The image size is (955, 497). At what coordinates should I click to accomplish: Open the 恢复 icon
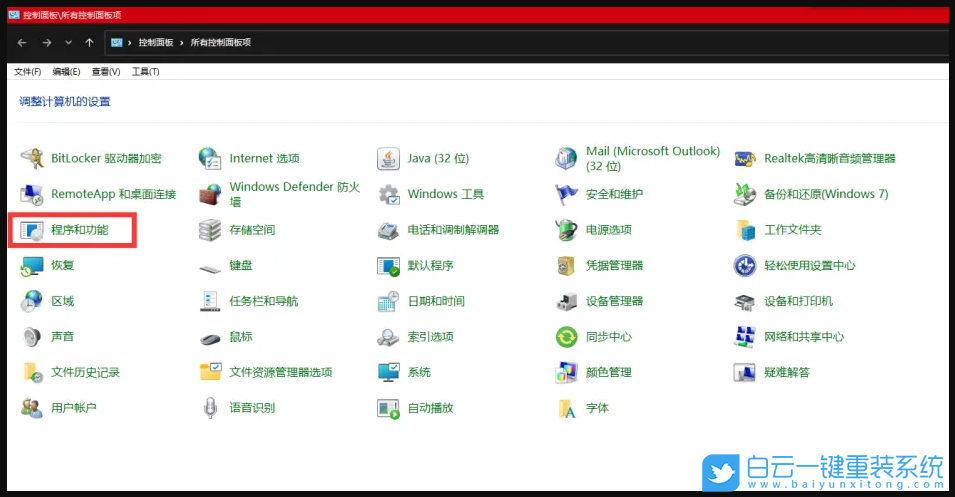[x=32, y=266]
